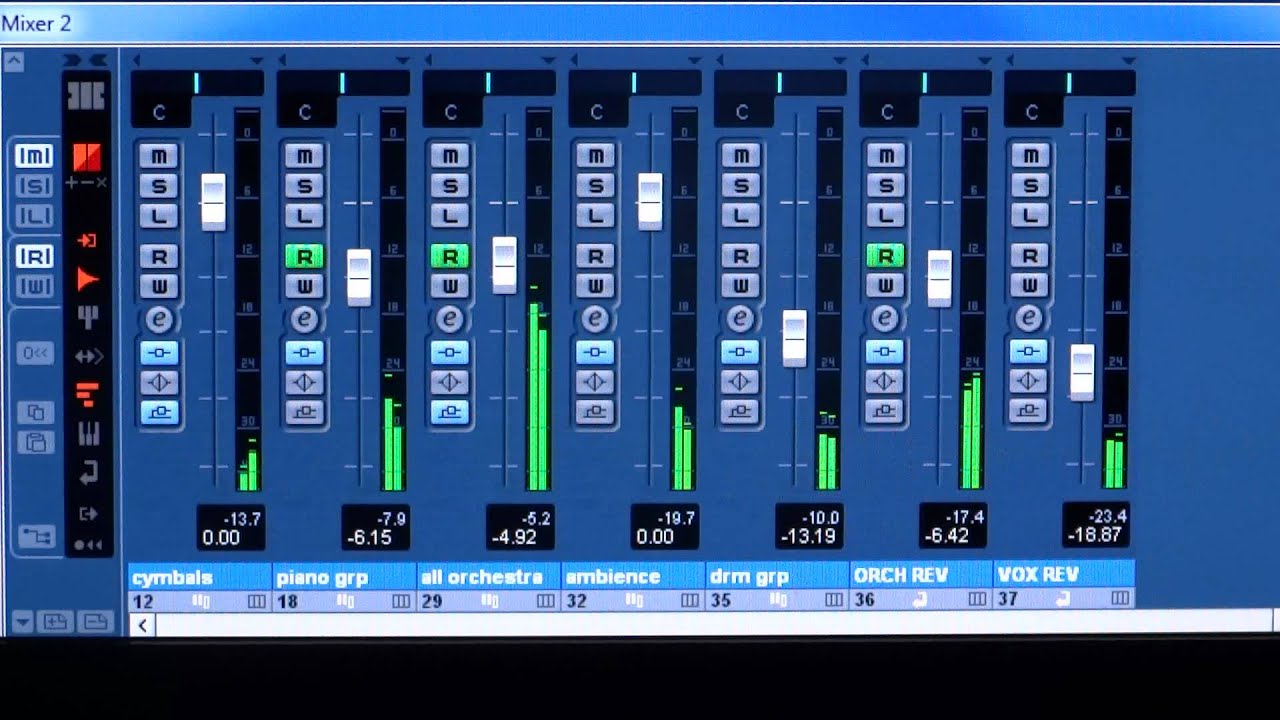Viewport: 1280px width, 720px height.
Task: Bypass EQ on ORCH REV channel
Action: click(884, 382)
